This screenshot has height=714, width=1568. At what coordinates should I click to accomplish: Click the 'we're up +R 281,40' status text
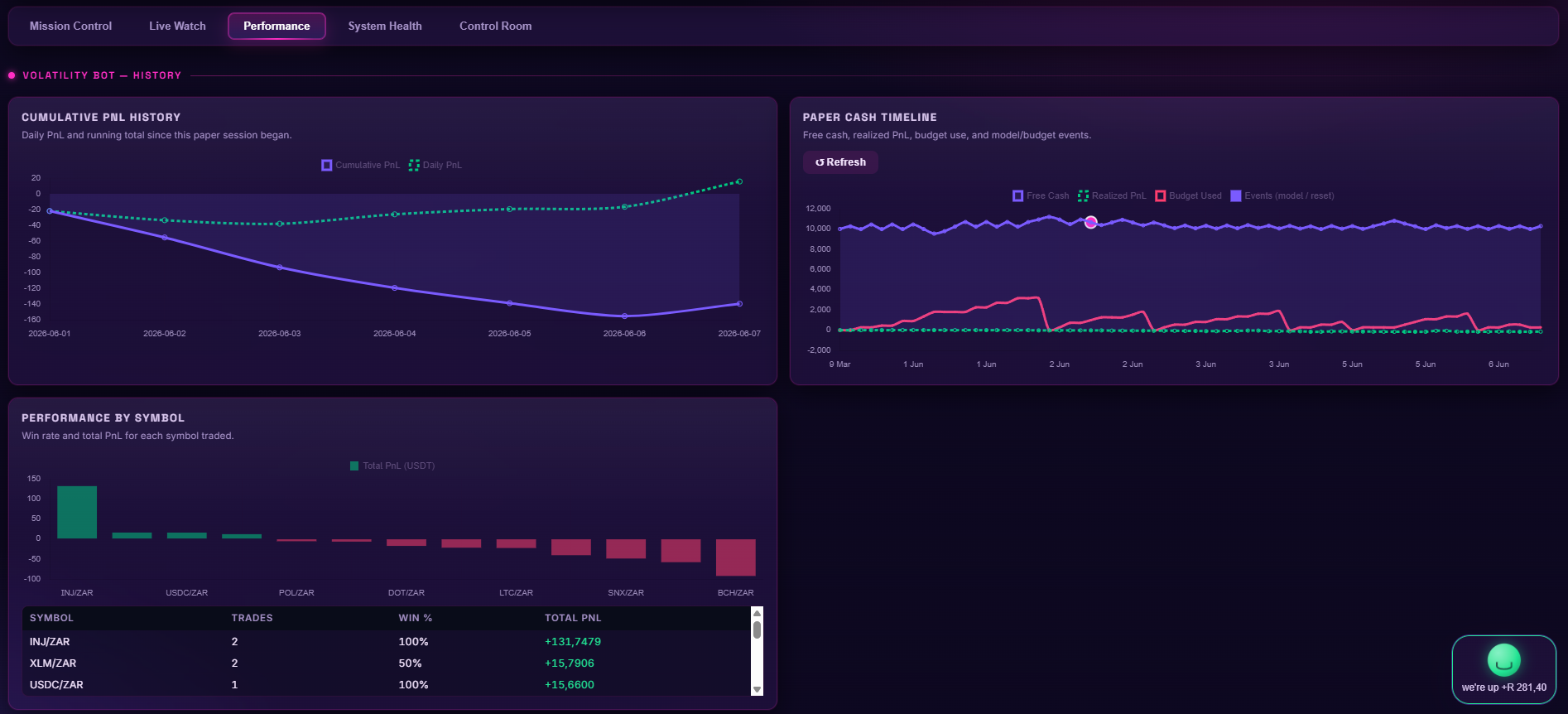pos(1503,687)
